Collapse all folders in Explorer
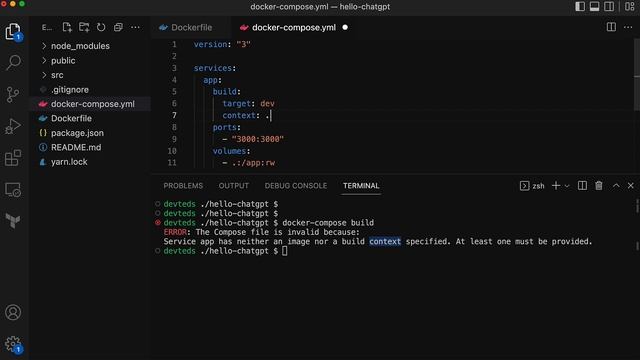The height and width of the screenshot is (360, 640). tap(118, 27)
